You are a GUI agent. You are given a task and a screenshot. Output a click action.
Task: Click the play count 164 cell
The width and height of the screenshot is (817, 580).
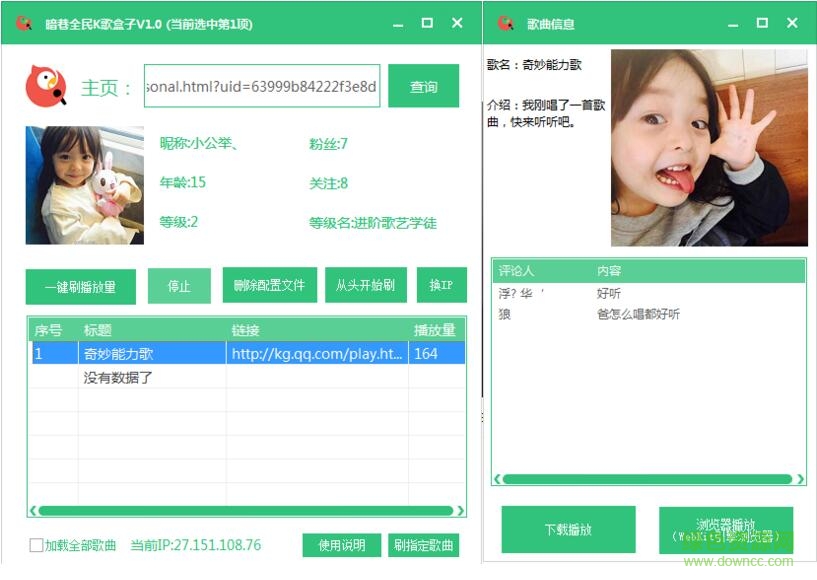pyautogui.click(x=437, y=354)
